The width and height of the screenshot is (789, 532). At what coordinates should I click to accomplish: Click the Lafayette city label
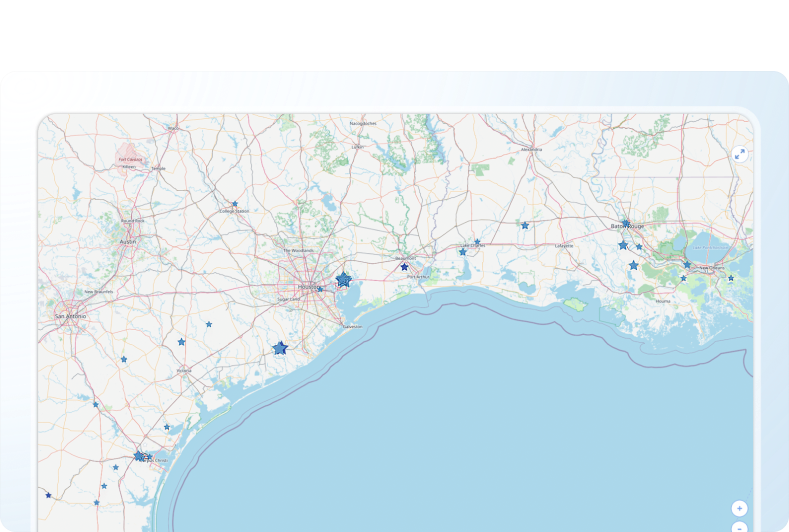565,245
